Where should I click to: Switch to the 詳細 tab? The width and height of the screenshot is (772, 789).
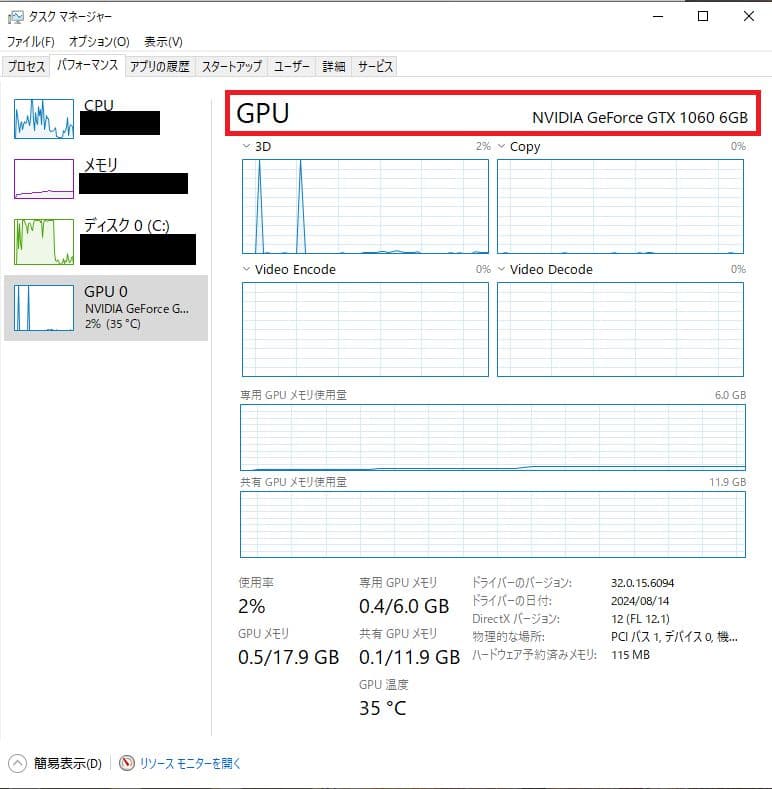point(334,66)
